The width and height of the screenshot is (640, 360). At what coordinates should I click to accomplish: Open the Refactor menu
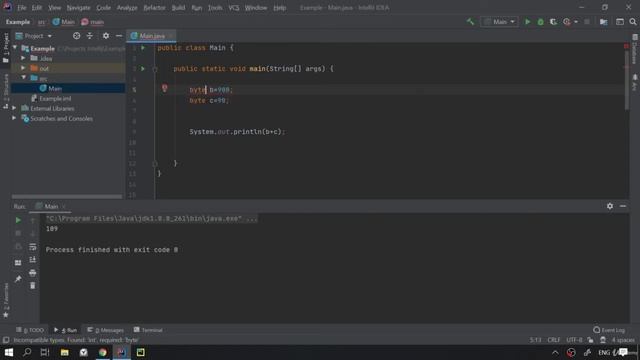[x=154, y=8]
